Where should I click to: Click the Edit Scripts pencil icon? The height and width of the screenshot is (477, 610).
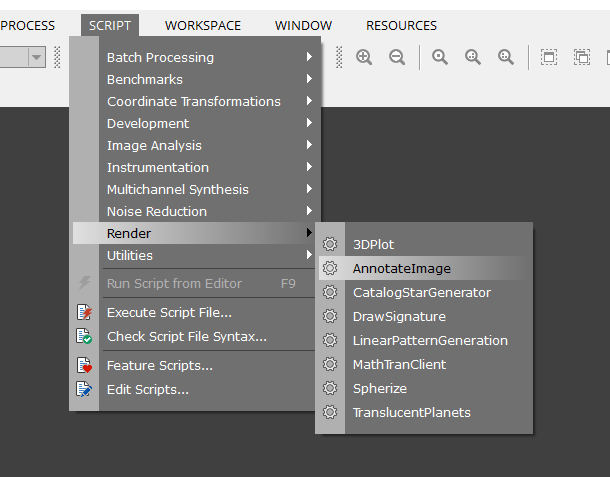tap(85, 390)
